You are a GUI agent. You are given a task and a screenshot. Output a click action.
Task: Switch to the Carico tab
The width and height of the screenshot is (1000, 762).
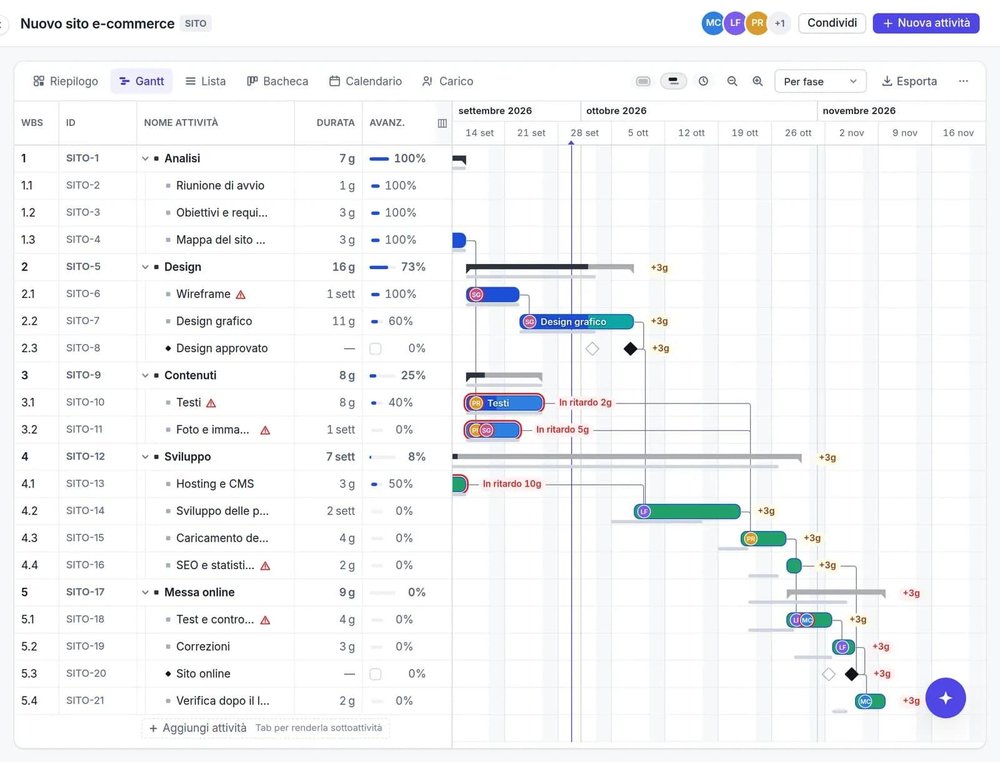point(448,81)
